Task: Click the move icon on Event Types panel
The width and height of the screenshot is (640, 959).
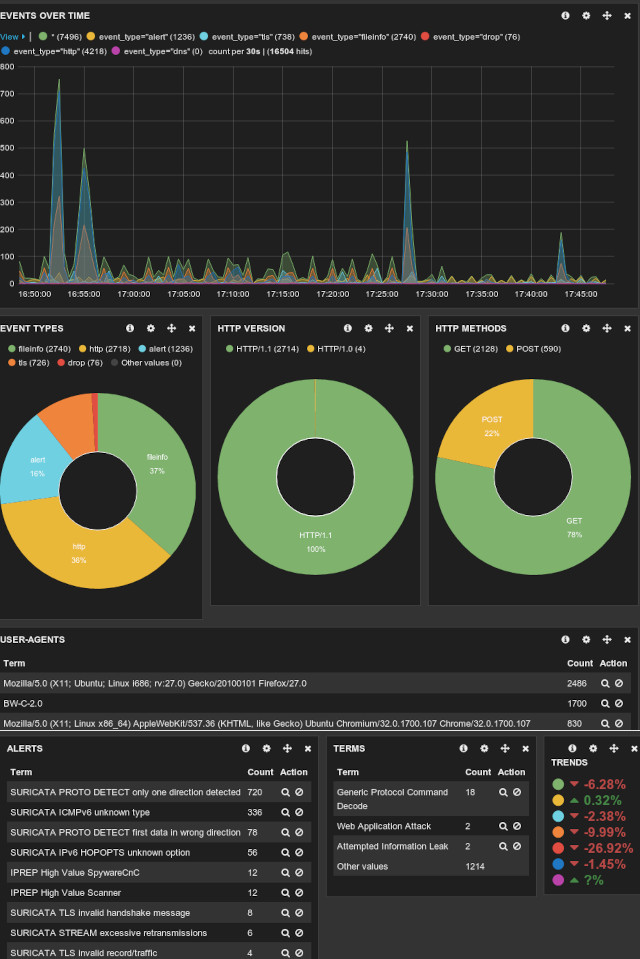Action: tap(171, 328)
